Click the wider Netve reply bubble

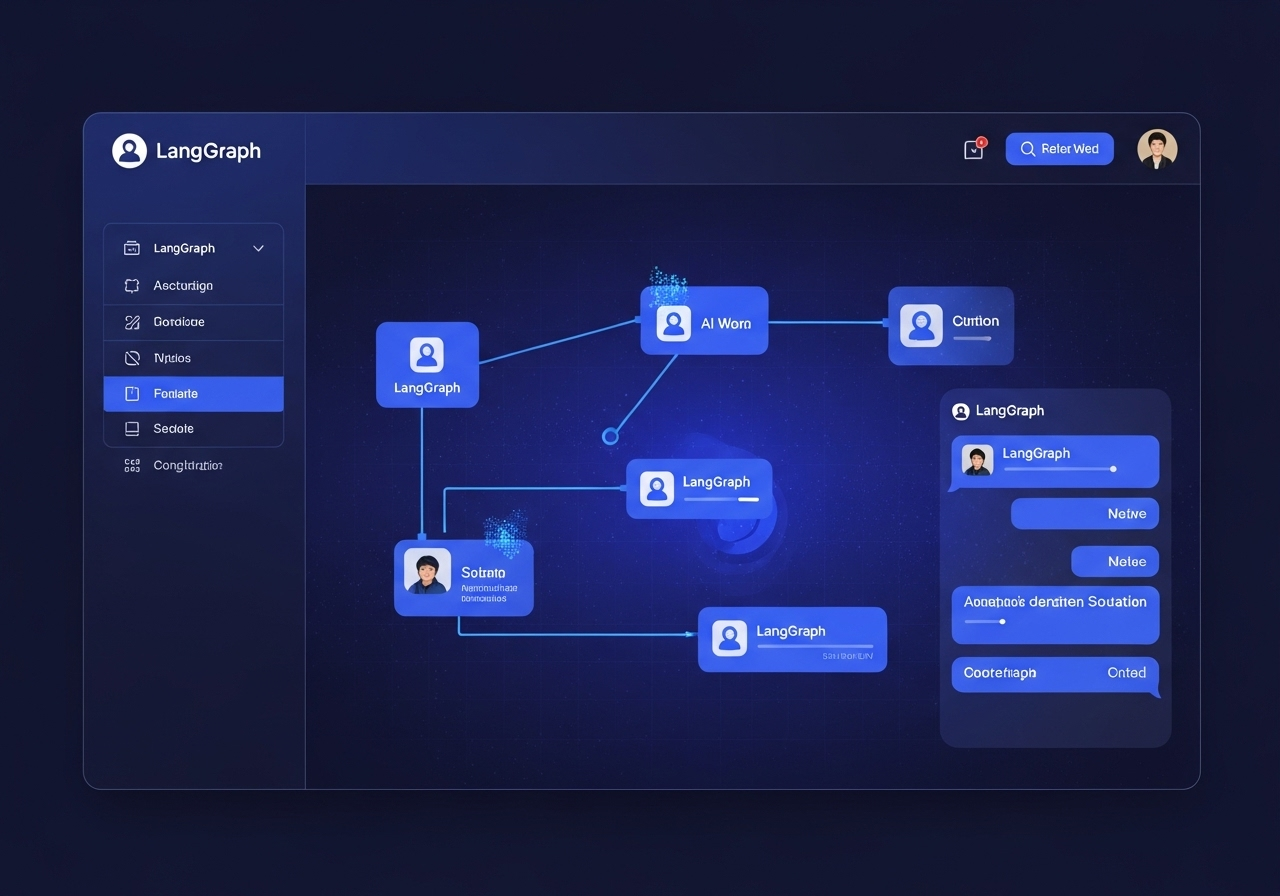(1085, 514)
